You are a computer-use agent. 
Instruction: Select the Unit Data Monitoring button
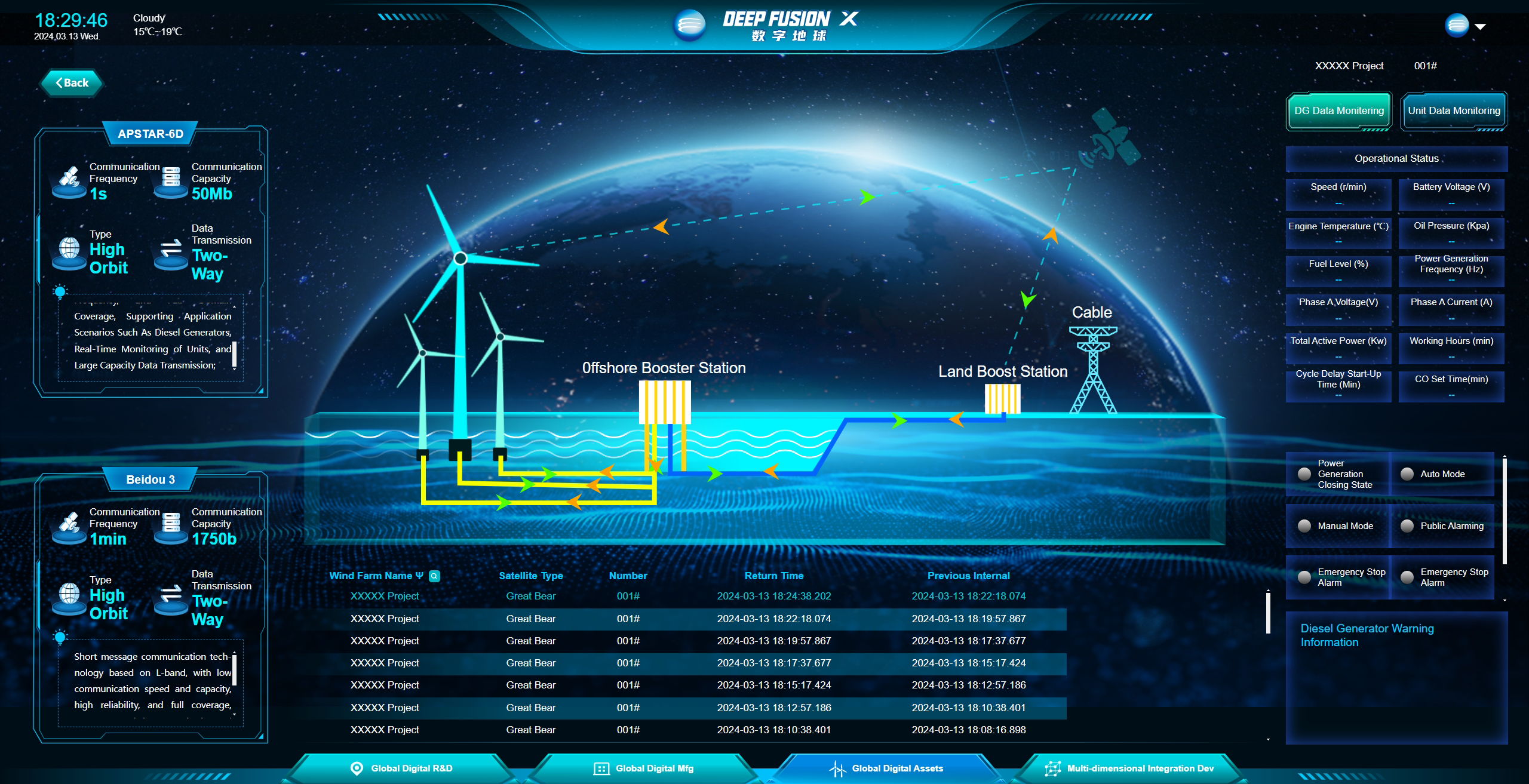(x=1454, y=110)
